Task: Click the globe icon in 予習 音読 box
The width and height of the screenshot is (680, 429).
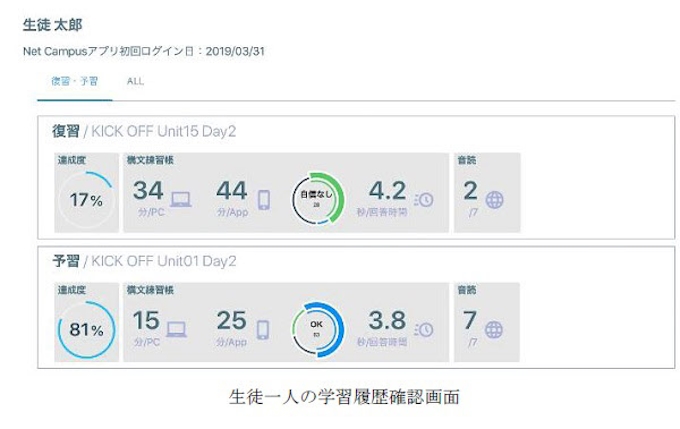Action: coord(494,329)
